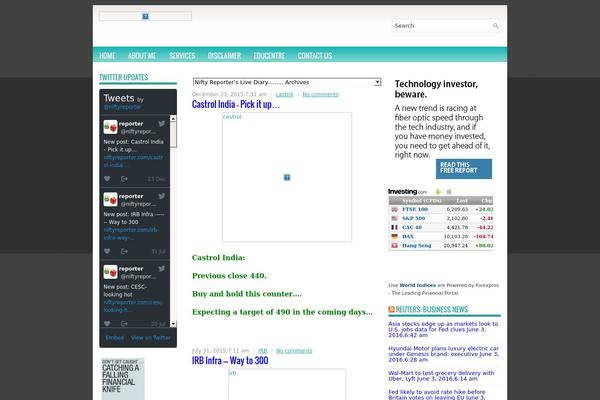Click No comments link on Castrol post
This screenshot has height=400, width=600.
pyautogui.click(x=320, y=95)
